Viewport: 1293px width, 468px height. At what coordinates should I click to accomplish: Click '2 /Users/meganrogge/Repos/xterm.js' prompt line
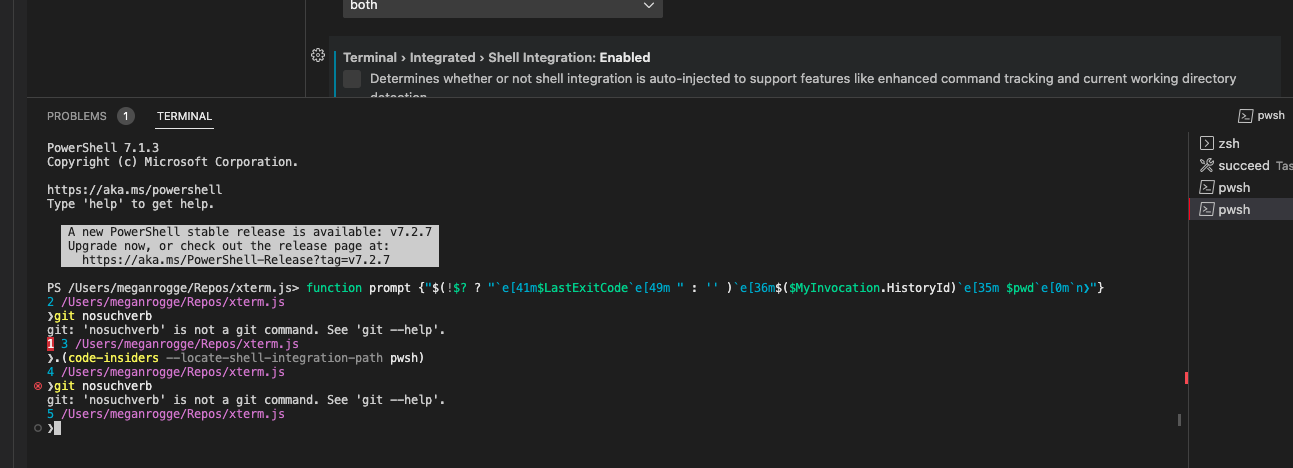166,301
